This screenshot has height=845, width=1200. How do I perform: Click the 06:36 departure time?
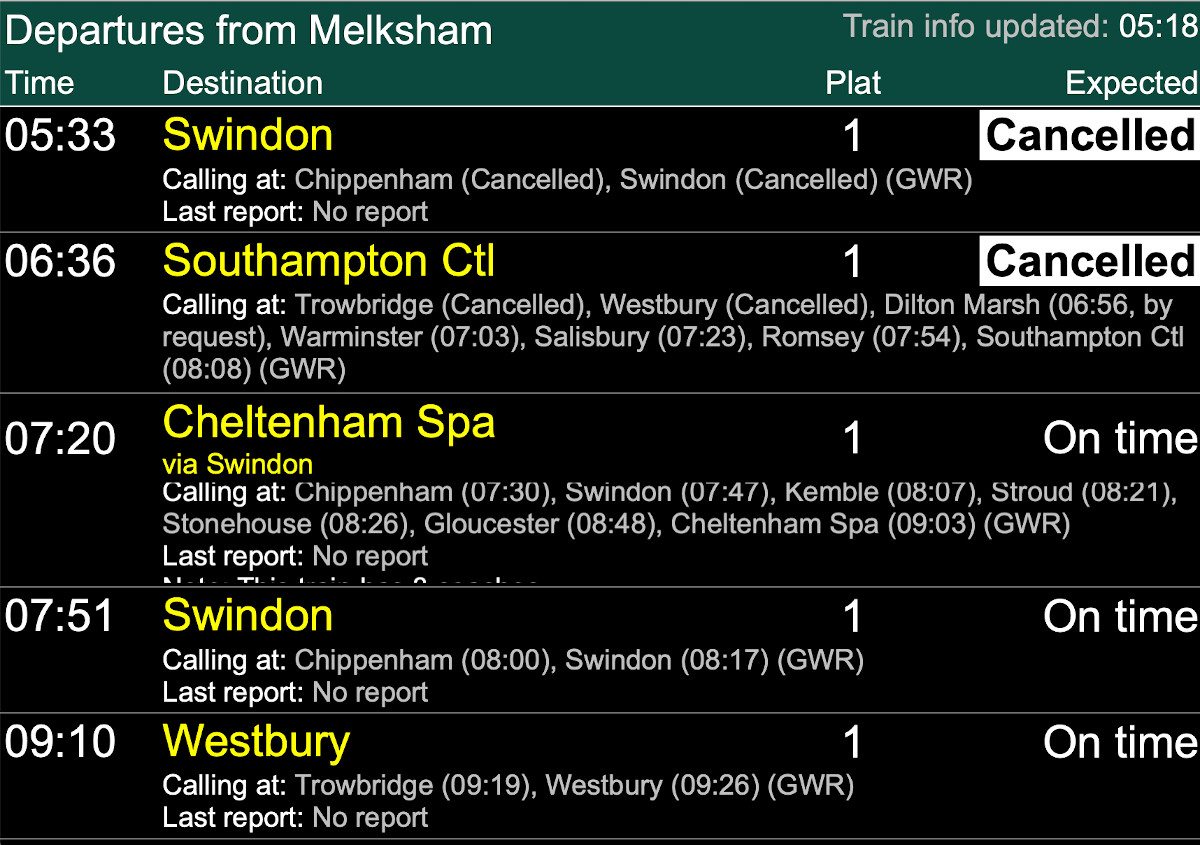click(x=60, y=261)
